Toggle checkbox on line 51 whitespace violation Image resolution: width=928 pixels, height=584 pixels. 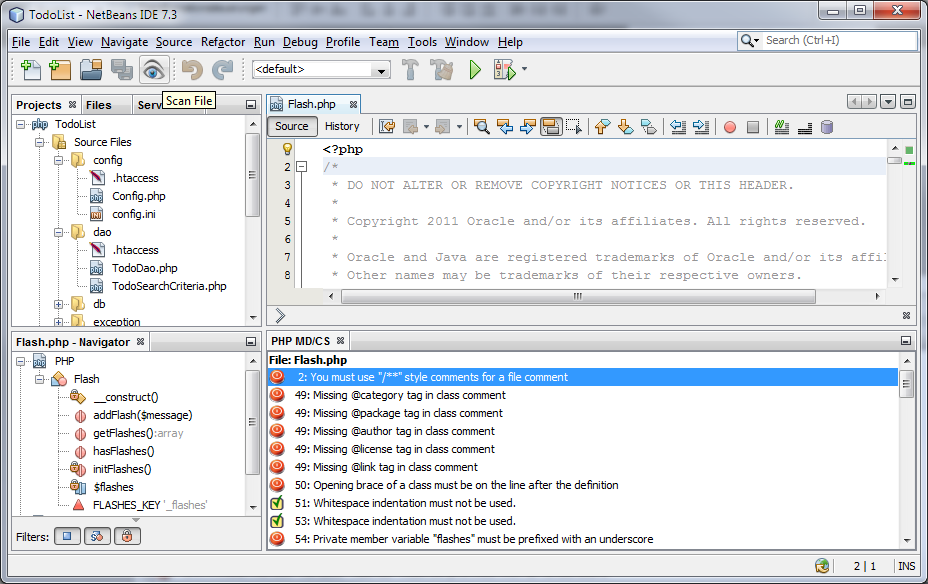(x=277, y=503)
